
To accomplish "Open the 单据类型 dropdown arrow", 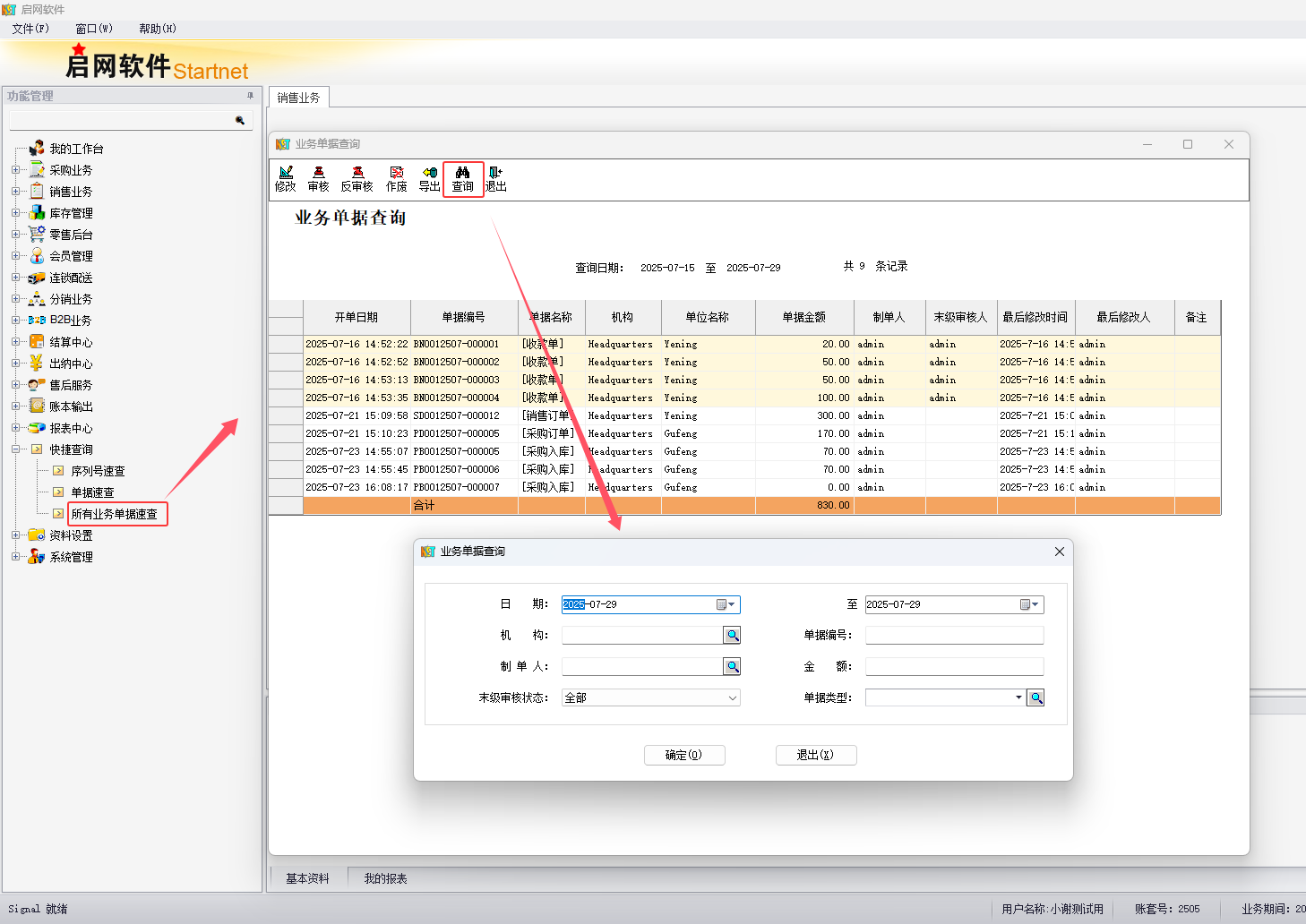I will click(x=1018, y=697).
